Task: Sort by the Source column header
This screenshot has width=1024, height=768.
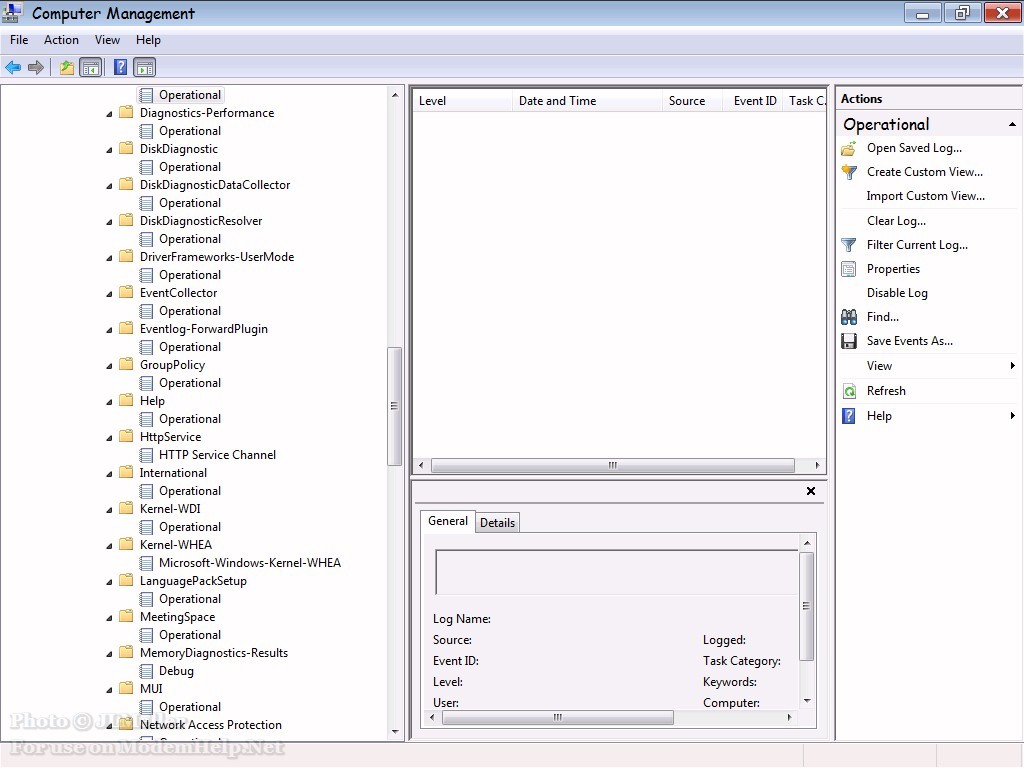Action: [x=692, y=101]
